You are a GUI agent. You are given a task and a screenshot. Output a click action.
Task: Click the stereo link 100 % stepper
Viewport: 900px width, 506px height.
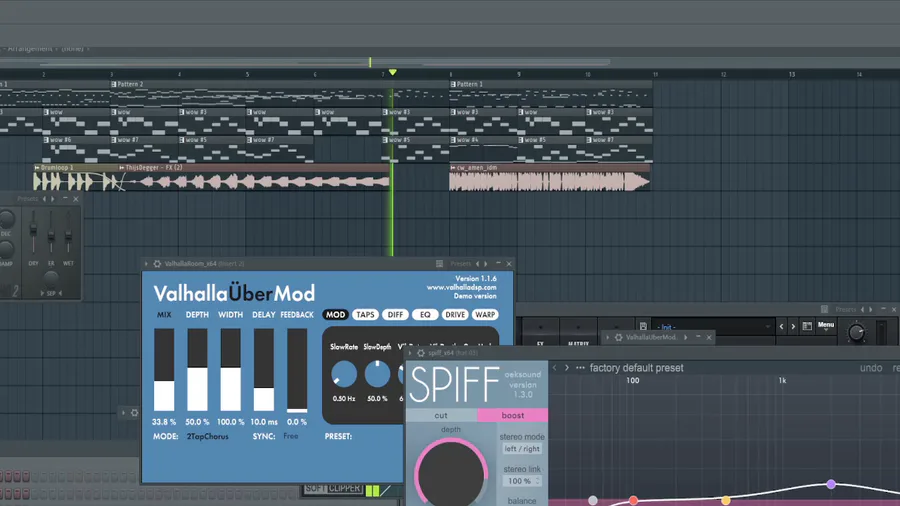[522, 481]
